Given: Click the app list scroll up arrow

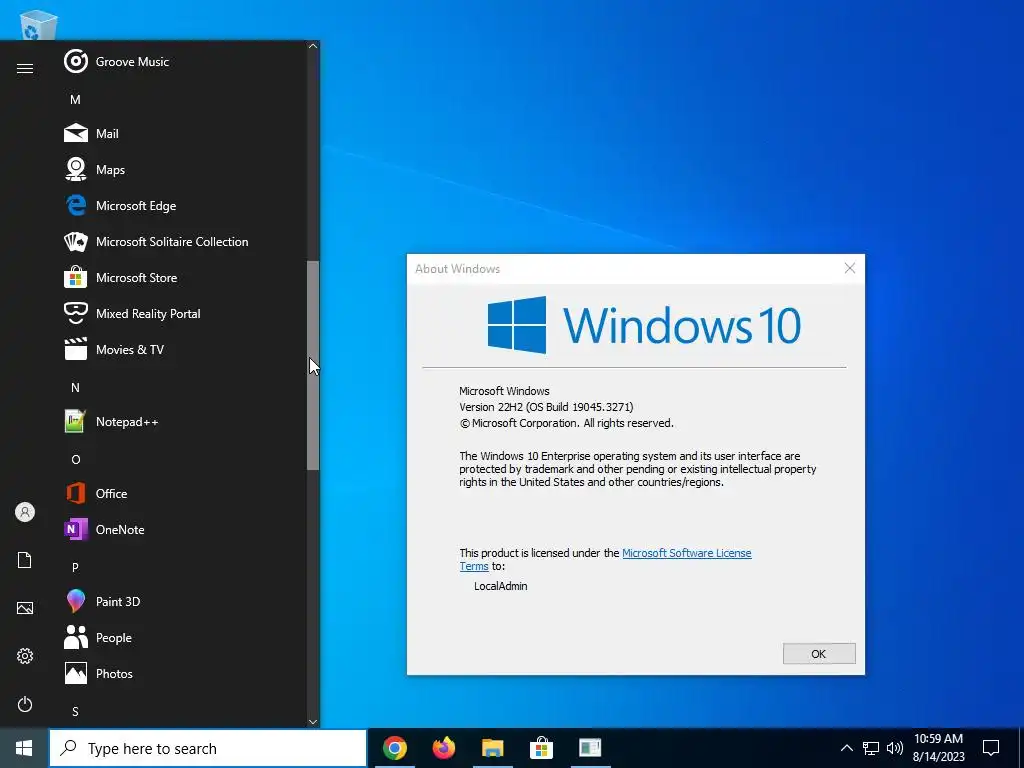Looking at the screenshot, I should click(313, 46).
